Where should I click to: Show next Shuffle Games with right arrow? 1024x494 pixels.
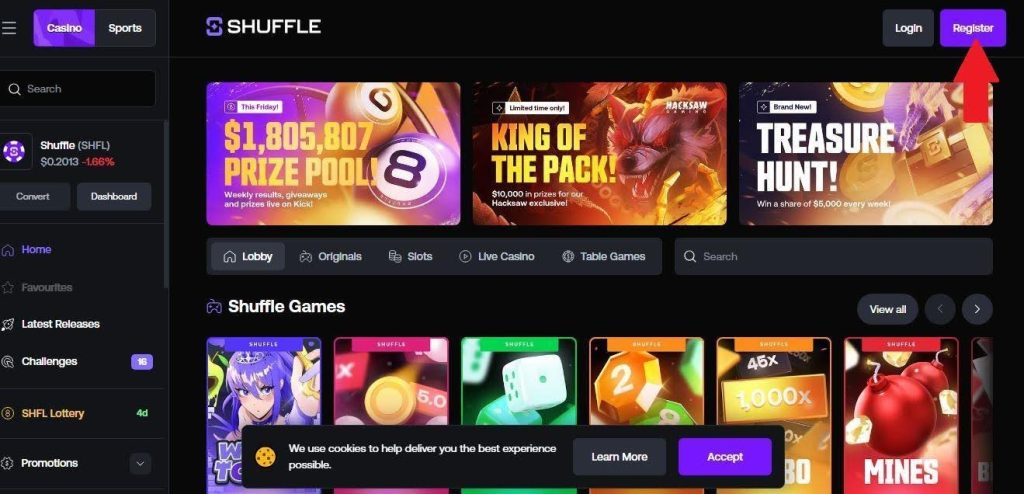point(977,309)
